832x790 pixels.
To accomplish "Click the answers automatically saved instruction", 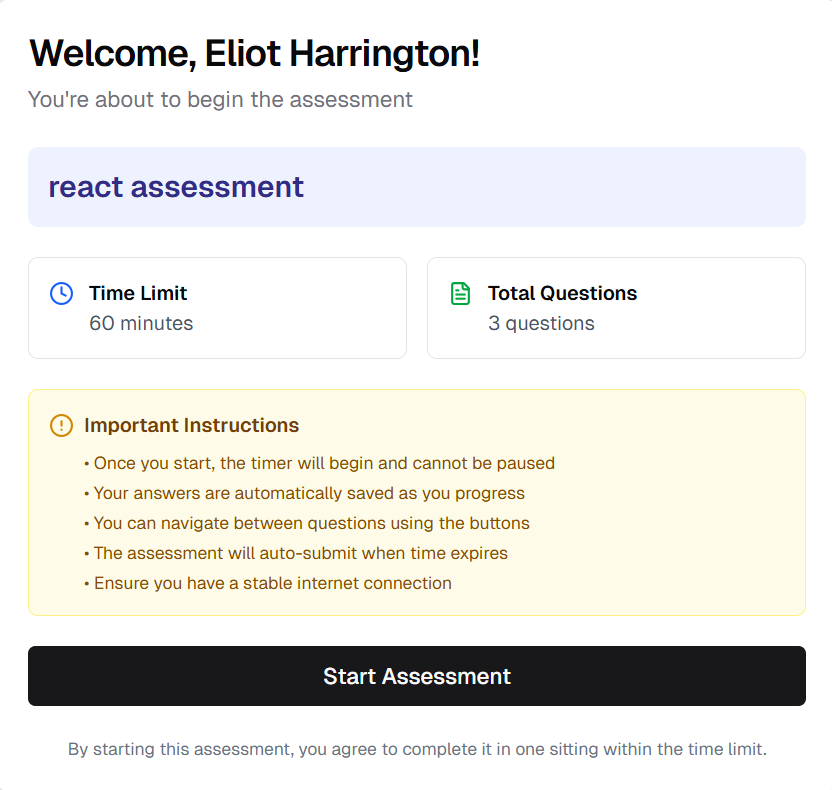I will (308, 493).
